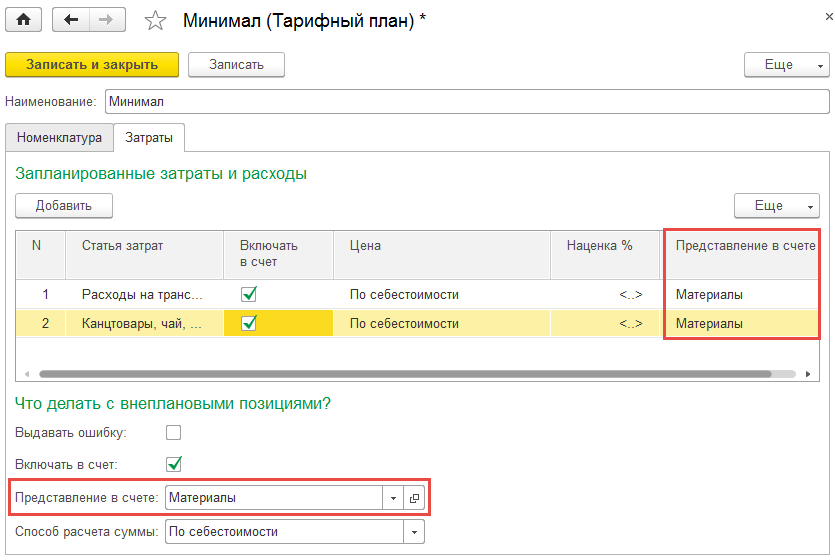Click the Записать и закрыть button
This screenshot has width=835, height=560.
click(x=92, y=65)
